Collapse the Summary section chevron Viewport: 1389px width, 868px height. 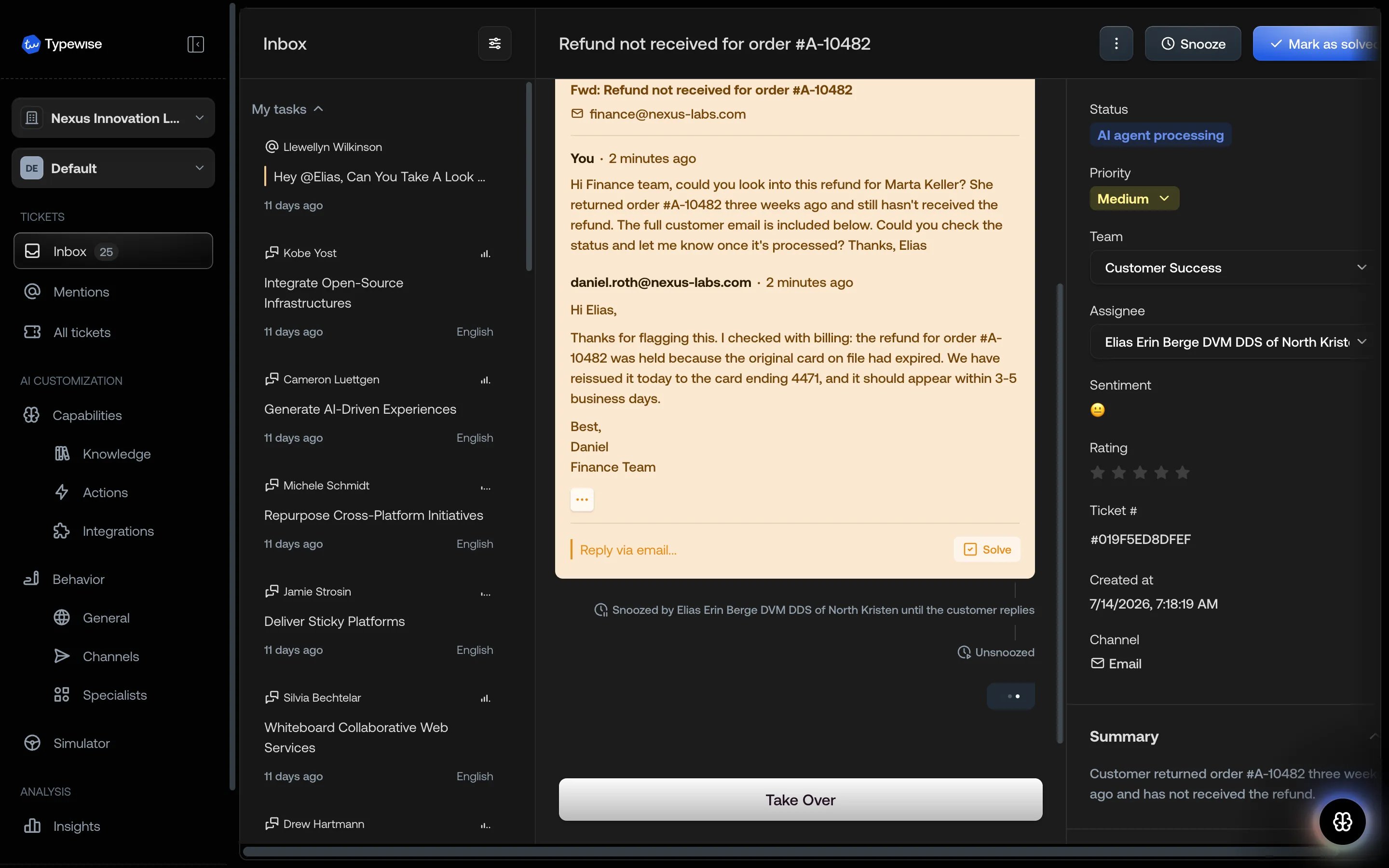coord(1373,736)
